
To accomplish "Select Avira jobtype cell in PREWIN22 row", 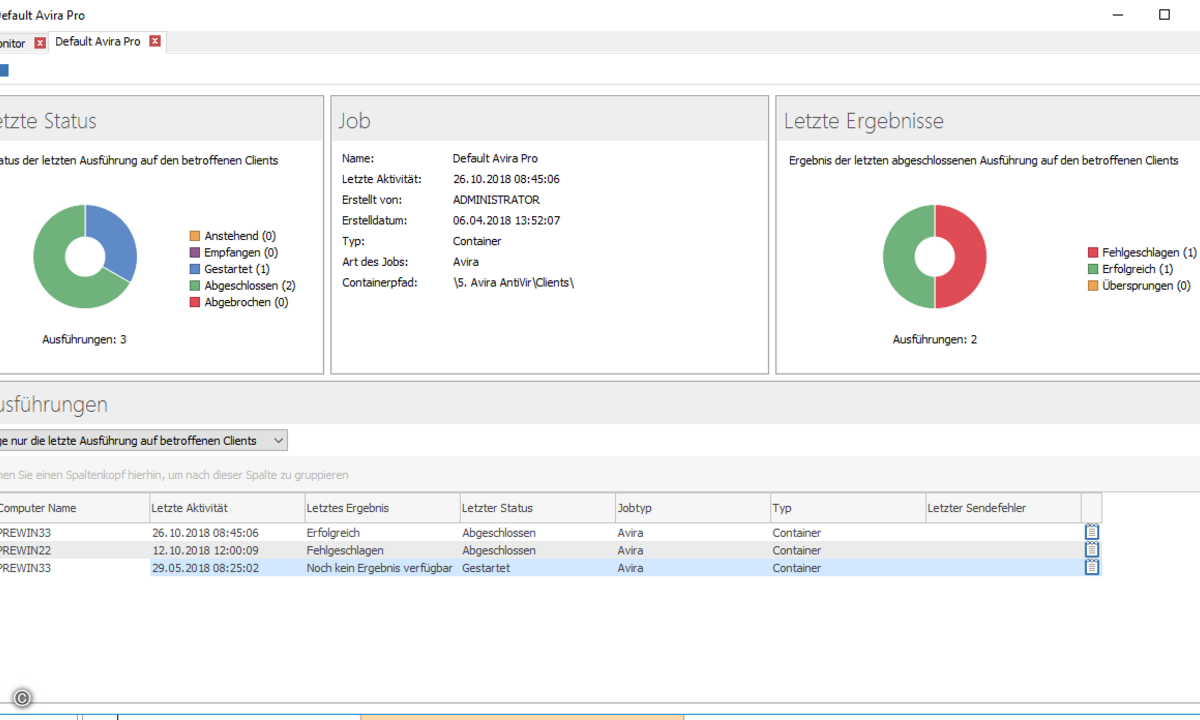I will click(692, 550).
